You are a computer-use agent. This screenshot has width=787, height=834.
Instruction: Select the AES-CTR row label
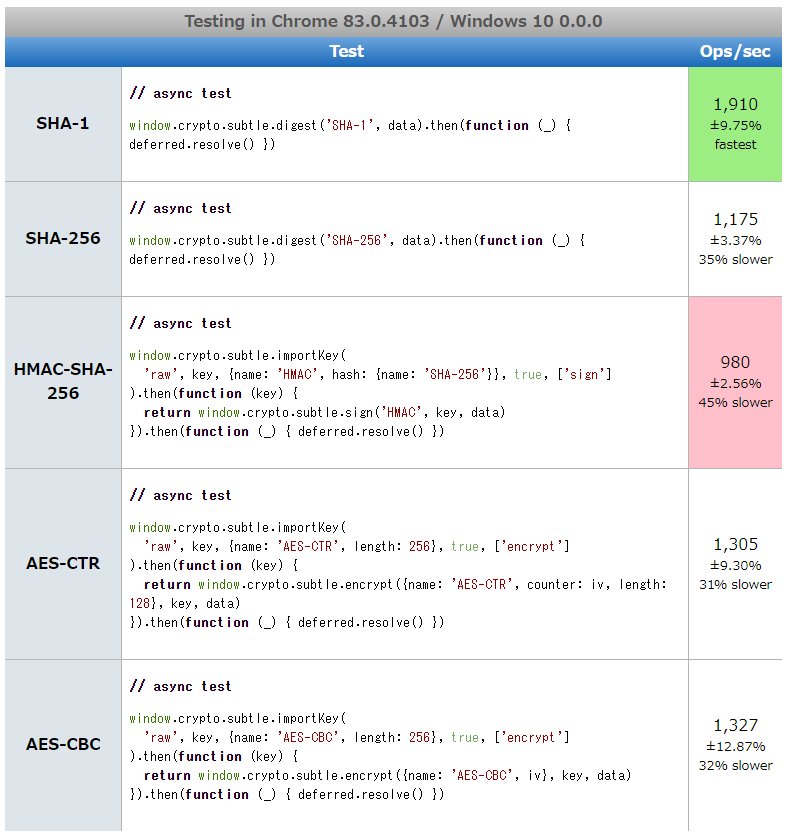[63, 563]
